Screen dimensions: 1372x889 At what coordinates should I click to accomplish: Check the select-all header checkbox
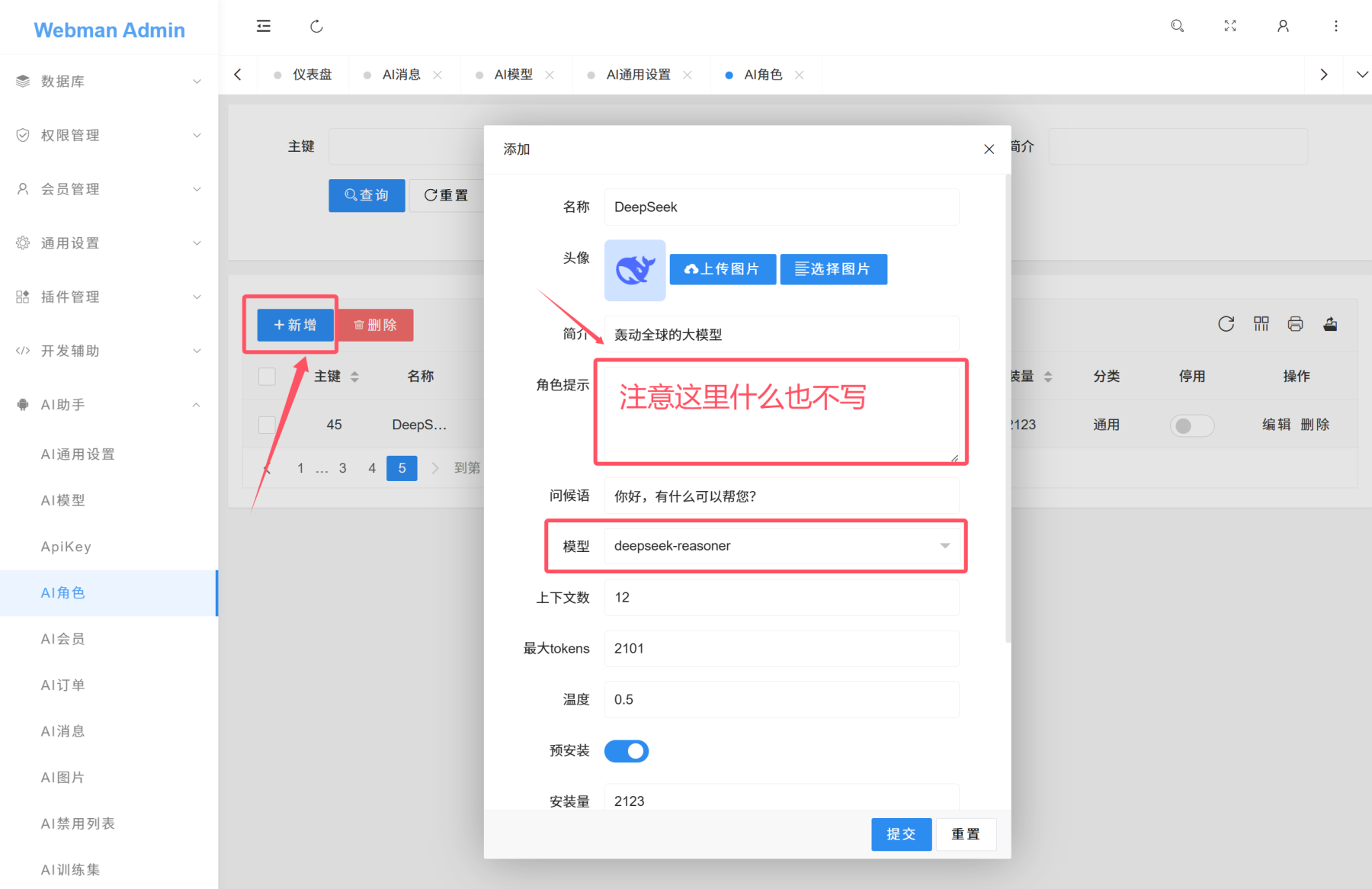267,377
